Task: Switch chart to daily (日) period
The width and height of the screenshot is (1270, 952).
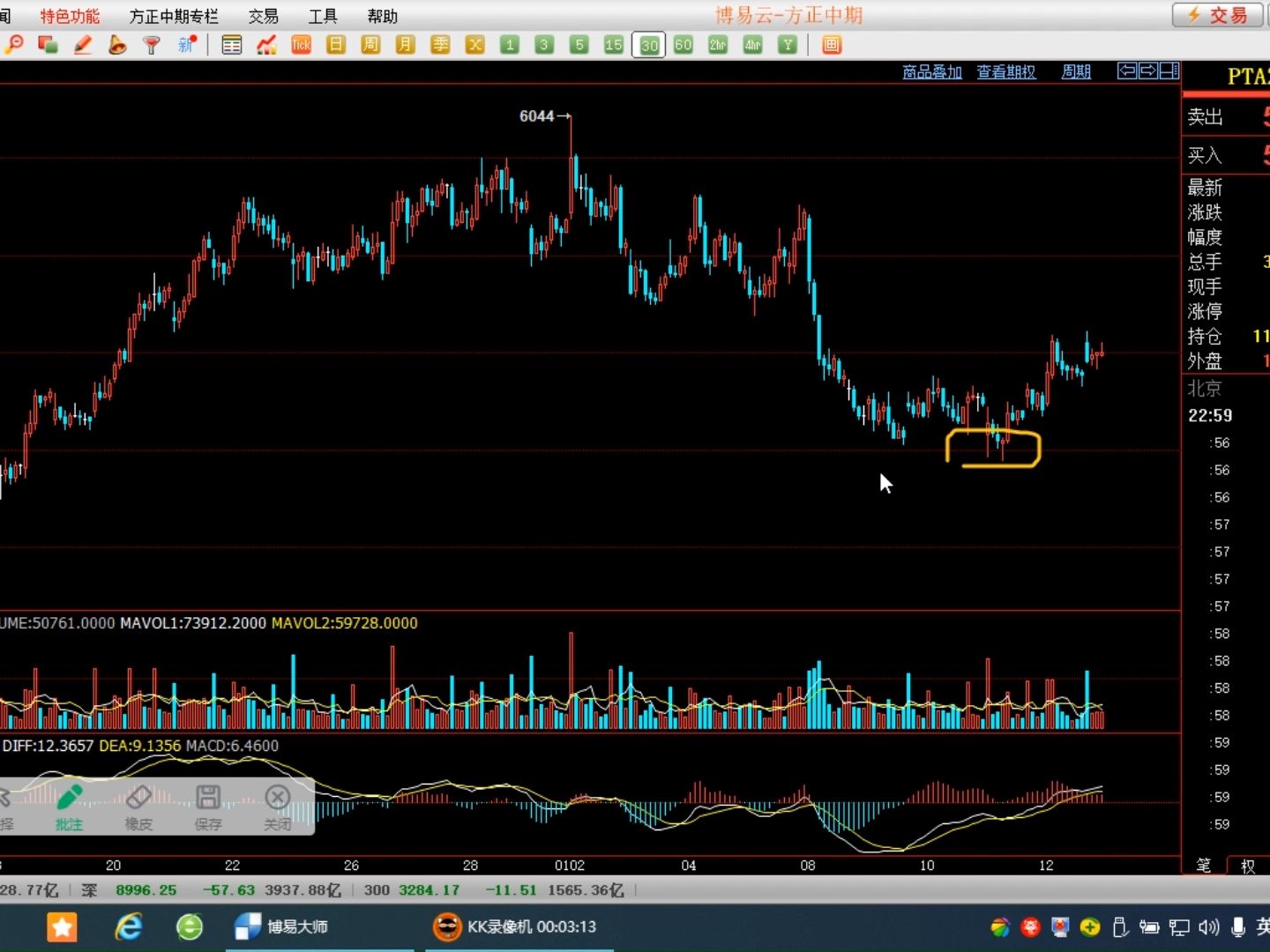Action: [336, 45]
